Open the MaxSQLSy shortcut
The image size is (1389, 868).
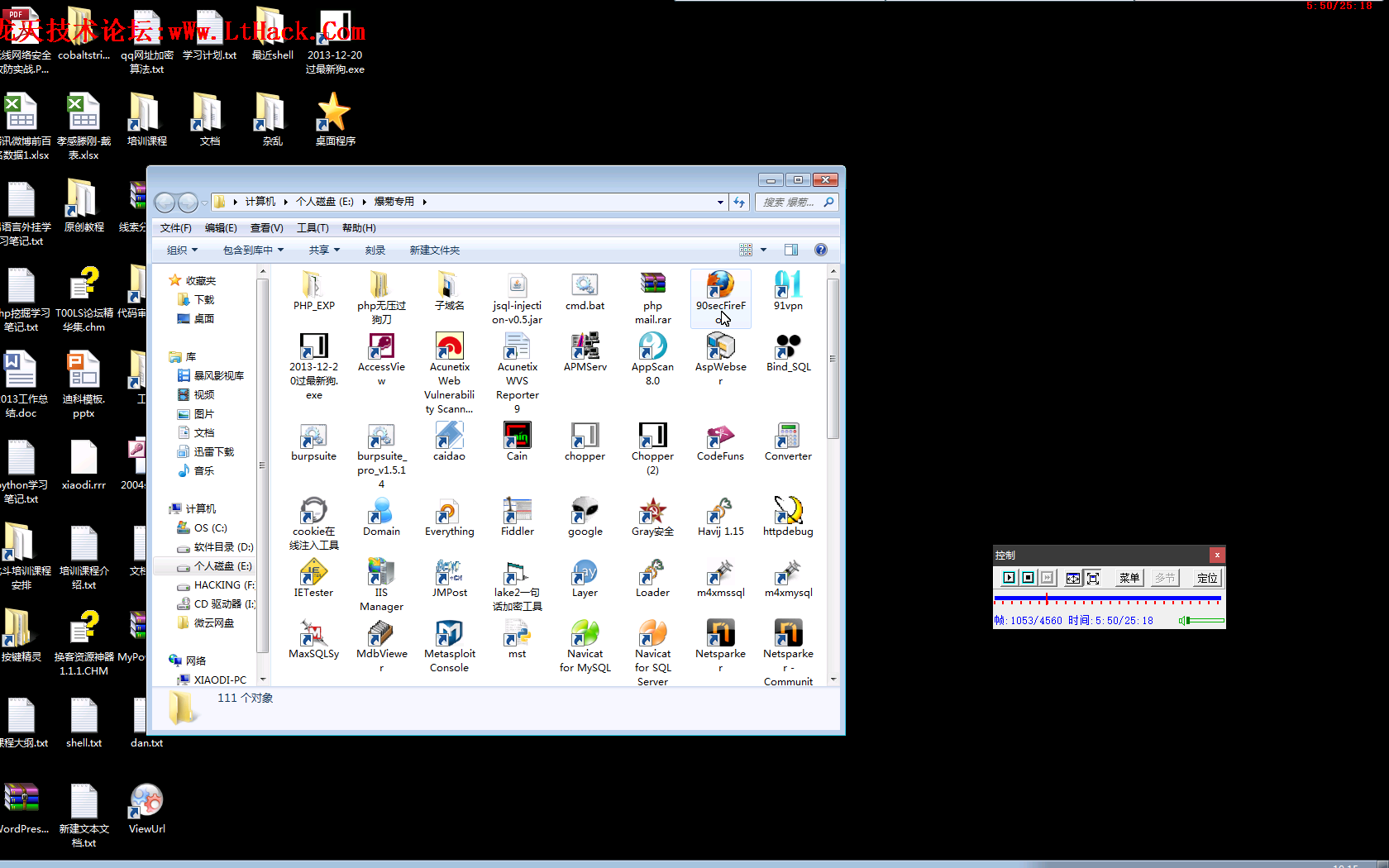click(x=314, y=640)
